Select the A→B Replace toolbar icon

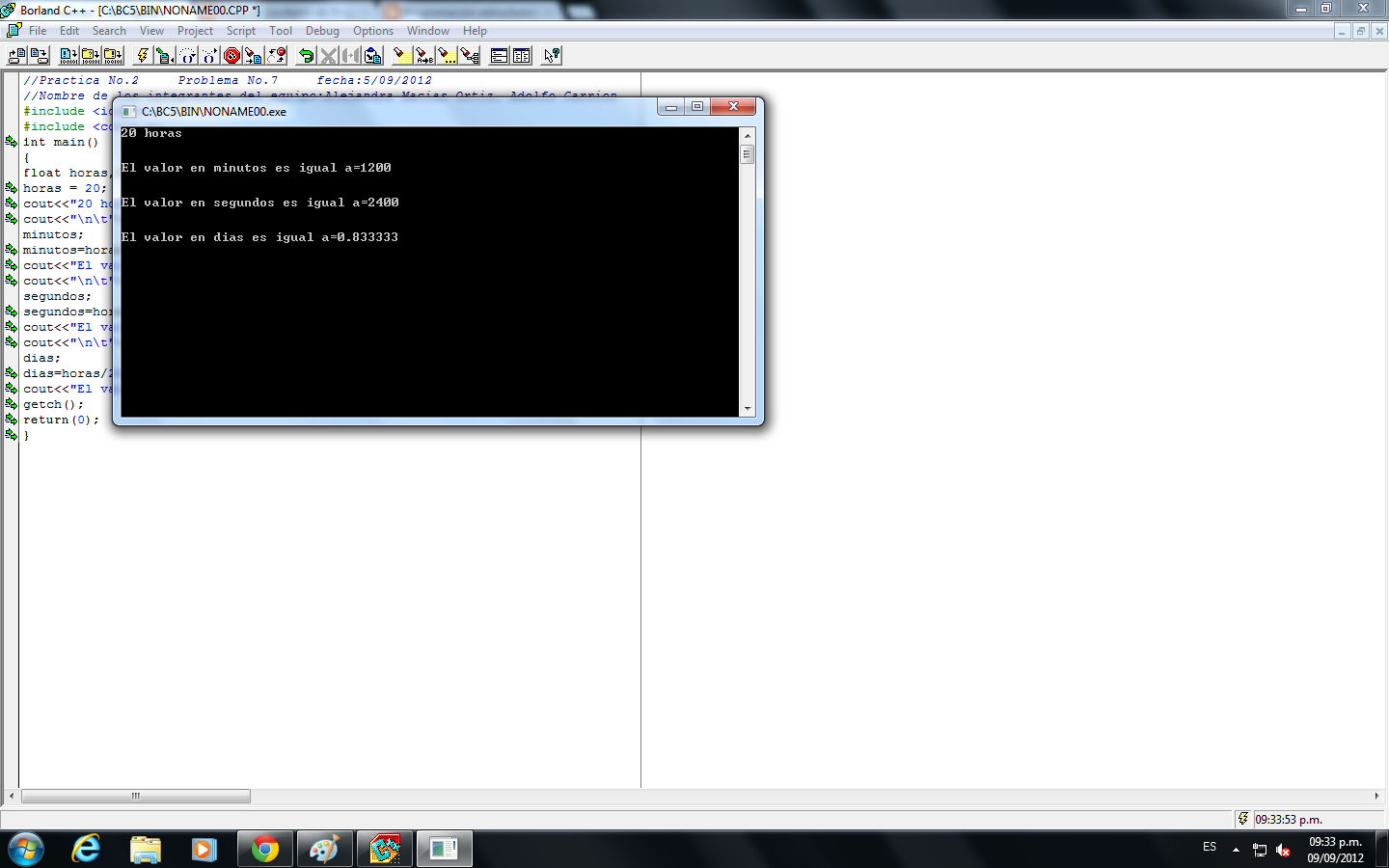(422, 55)
